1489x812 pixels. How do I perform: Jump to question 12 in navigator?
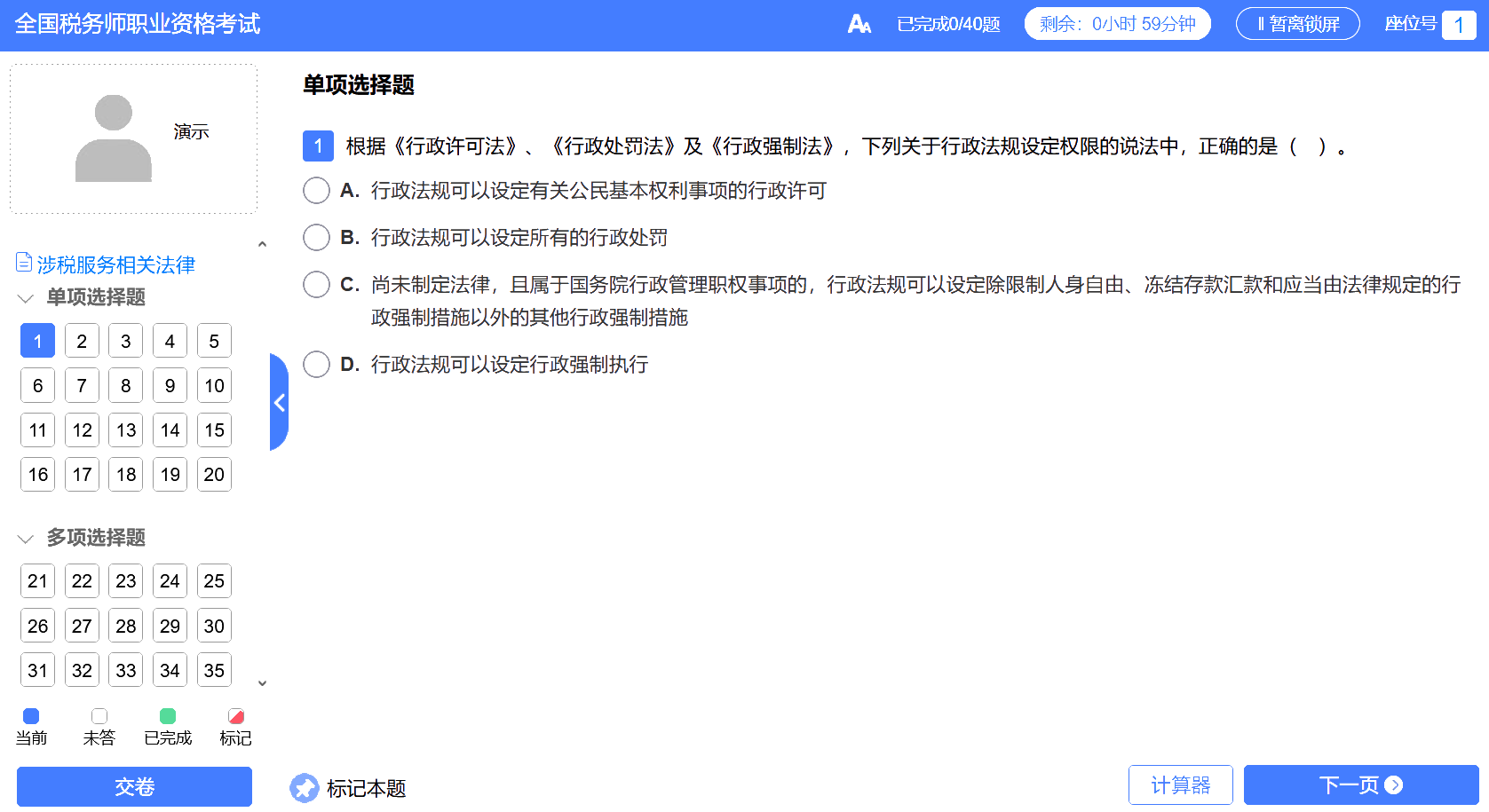pyautogui.click(x=82, y=430)
